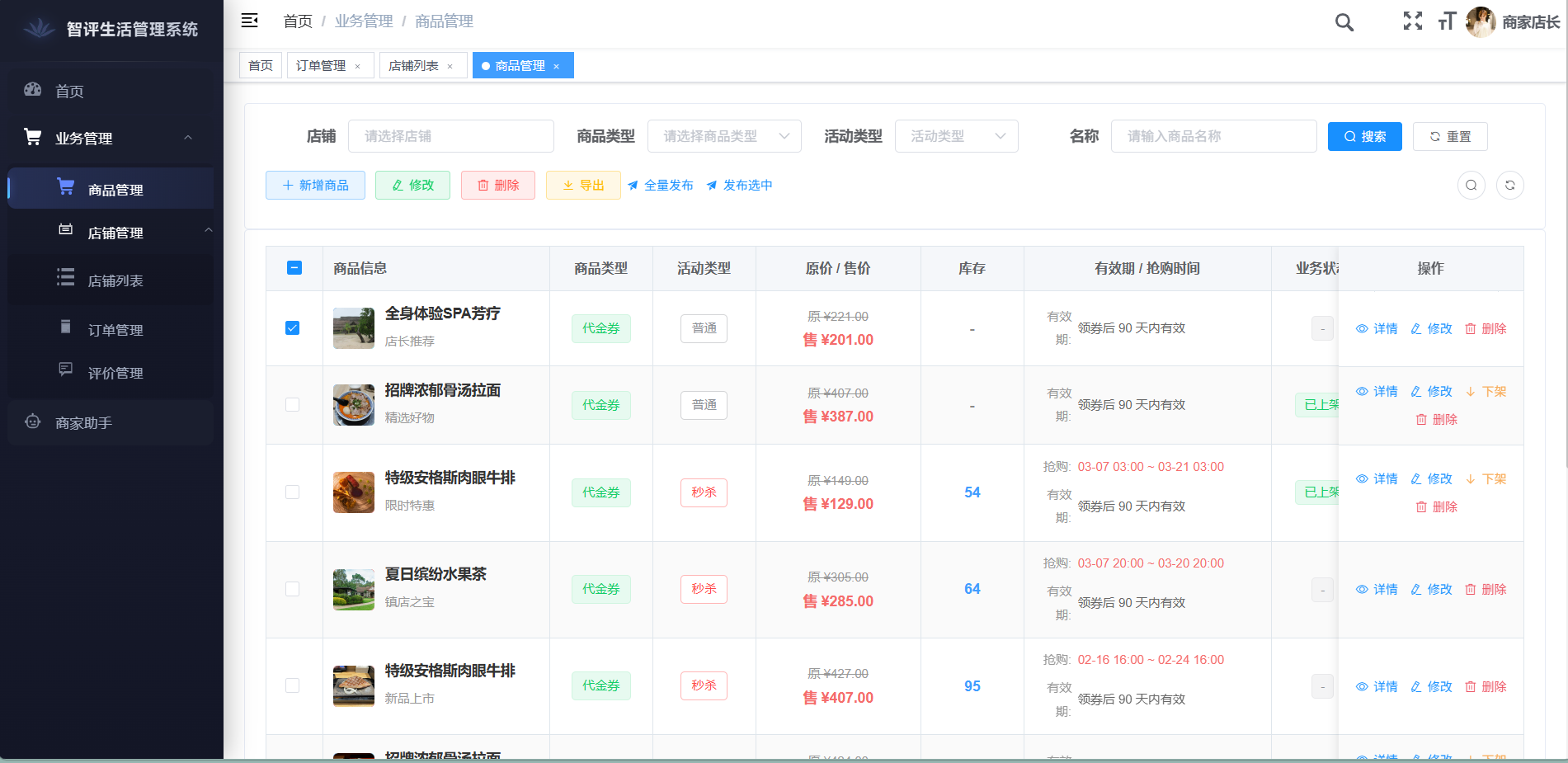This screenshot has width=1568, height=763.
Task: Toggle fullscreen mode icon in header
Action: click(x=1412, y=22)
